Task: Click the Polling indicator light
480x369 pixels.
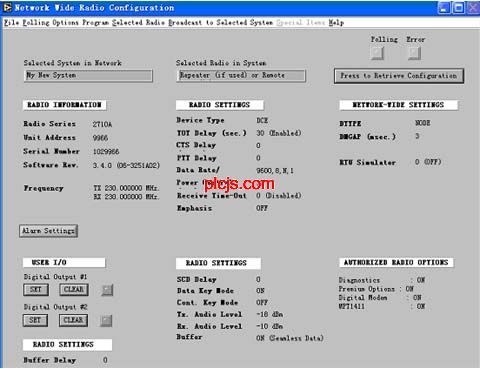Action: tap(377, 53)
